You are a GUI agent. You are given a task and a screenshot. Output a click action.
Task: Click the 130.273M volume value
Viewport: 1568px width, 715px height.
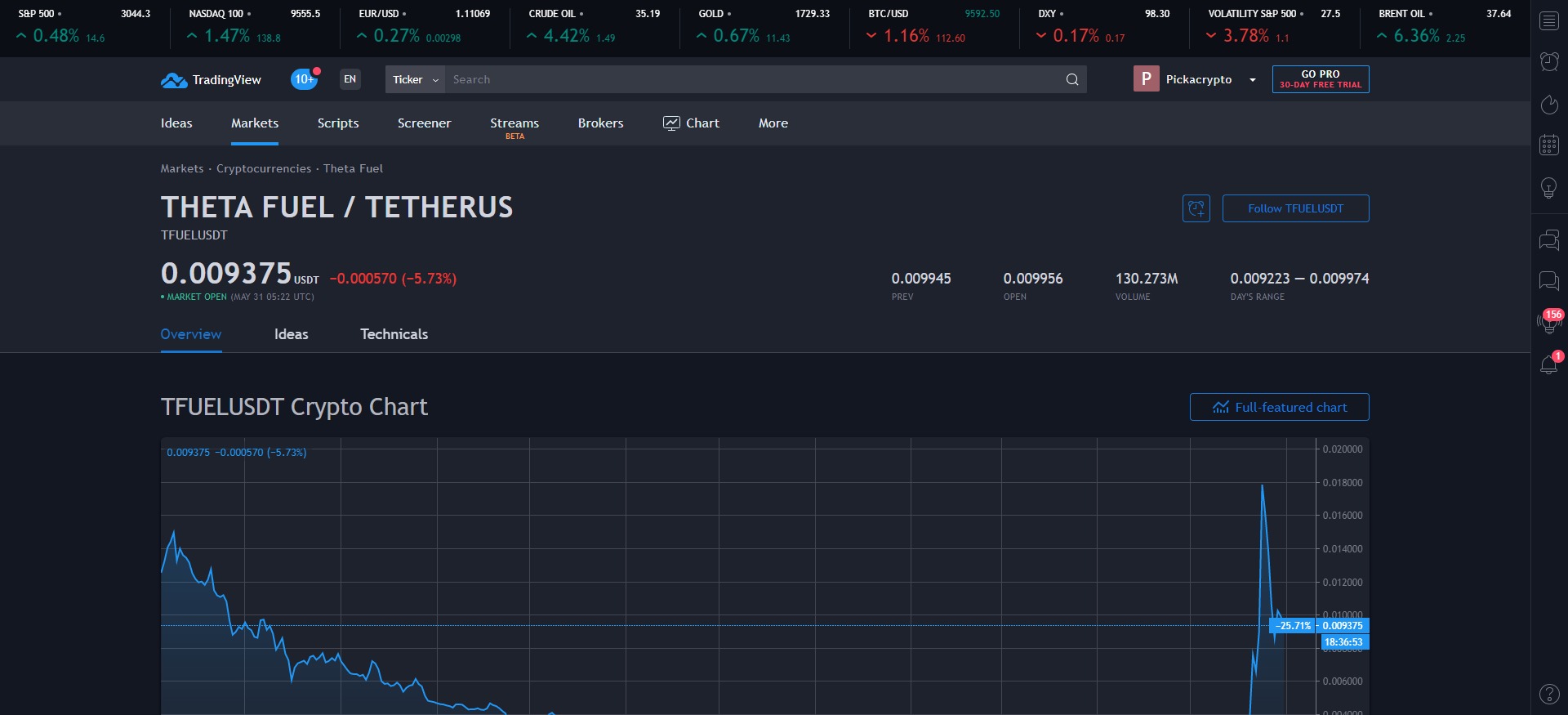(x=1147, y=279)
